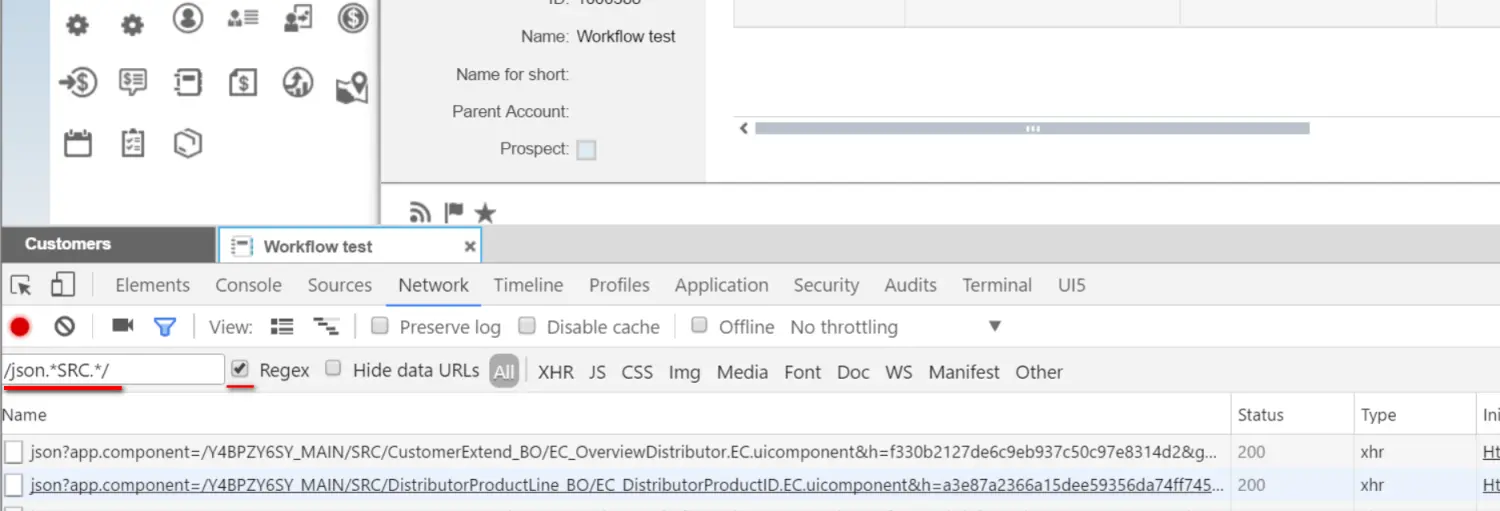Open the Elements panel tab

tap(152, 285)
